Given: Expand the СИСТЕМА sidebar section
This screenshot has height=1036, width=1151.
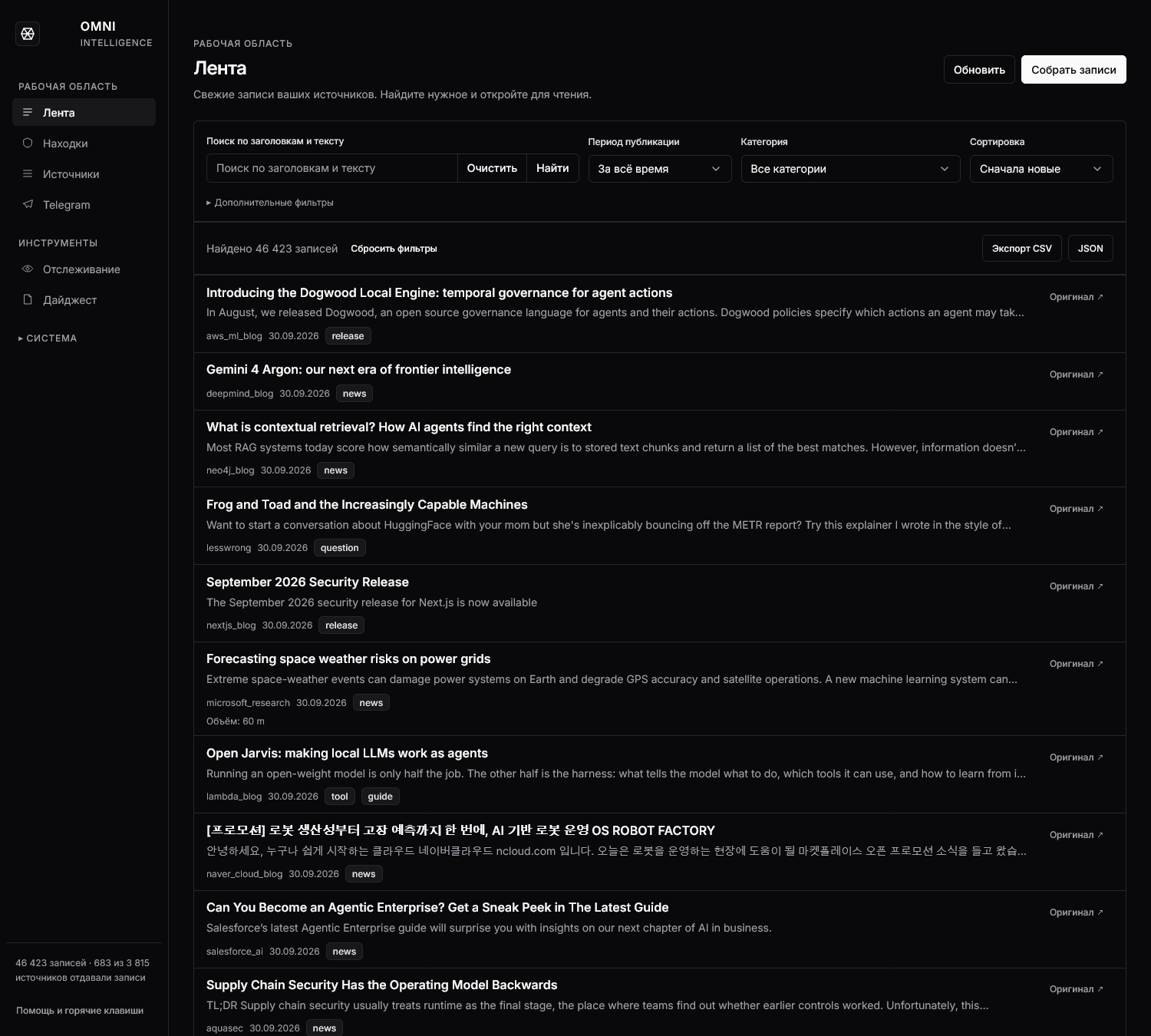Looking at the screenshot, I should coord(48,338).
